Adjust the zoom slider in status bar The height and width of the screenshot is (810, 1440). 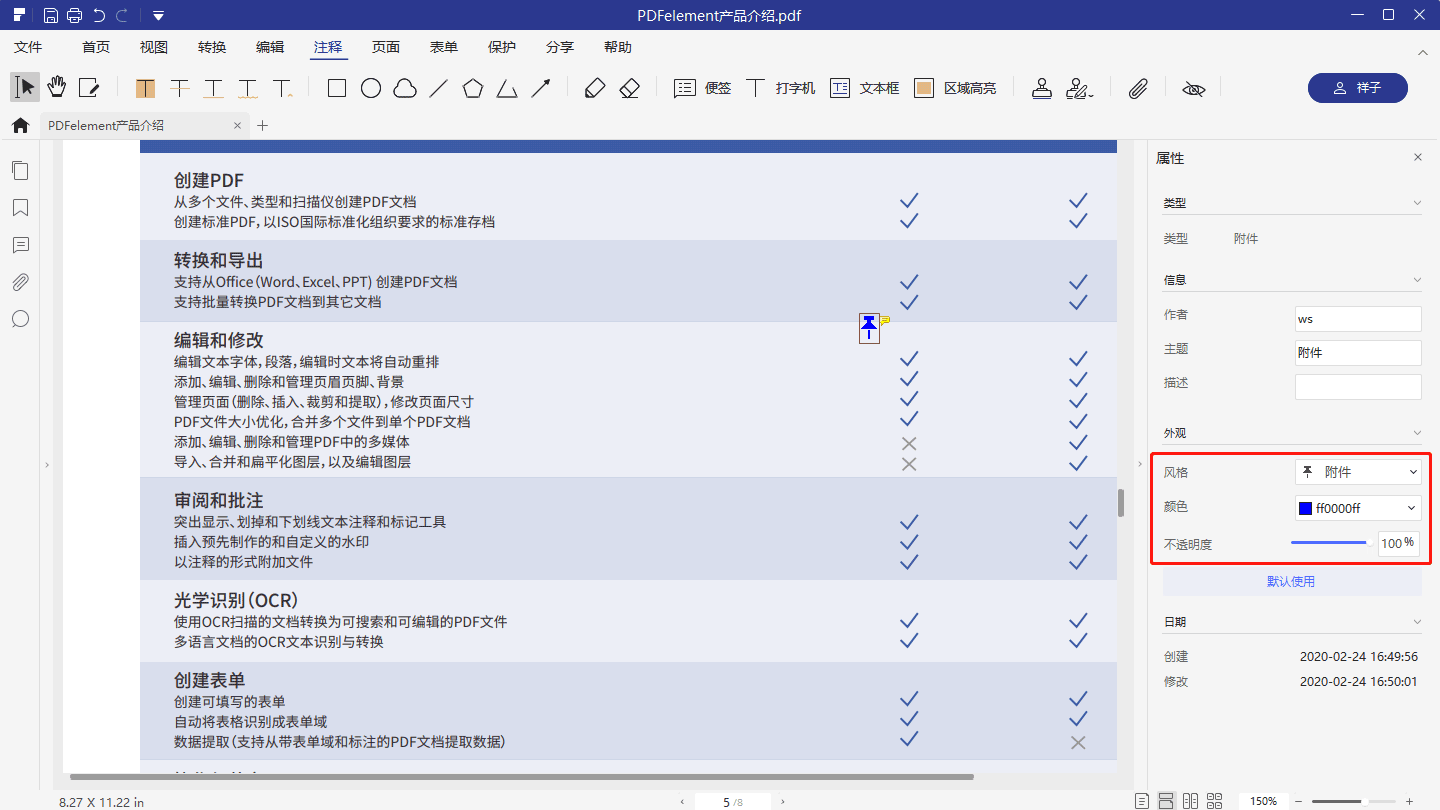[x=1353, y=802]
